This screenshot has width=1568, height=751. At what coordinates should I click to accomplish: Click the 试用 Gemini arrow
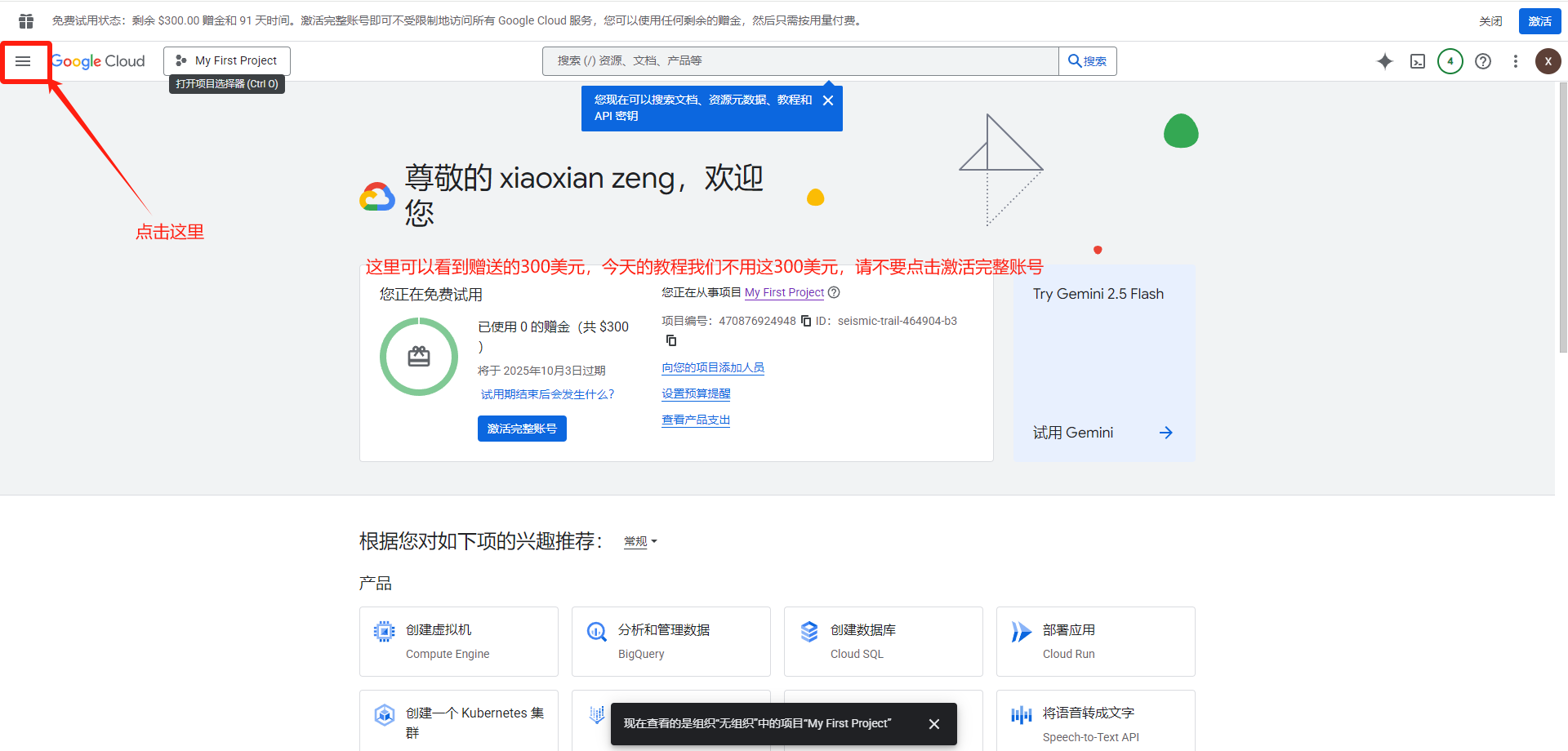click(1166, 433)
